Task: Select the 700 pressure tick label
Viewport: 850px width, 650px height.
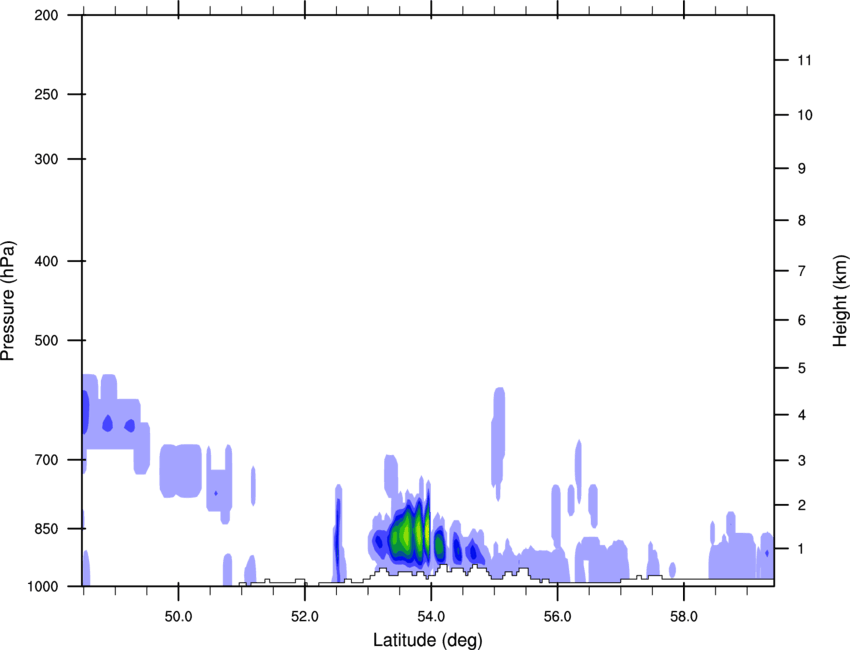Action: point(46,460)
